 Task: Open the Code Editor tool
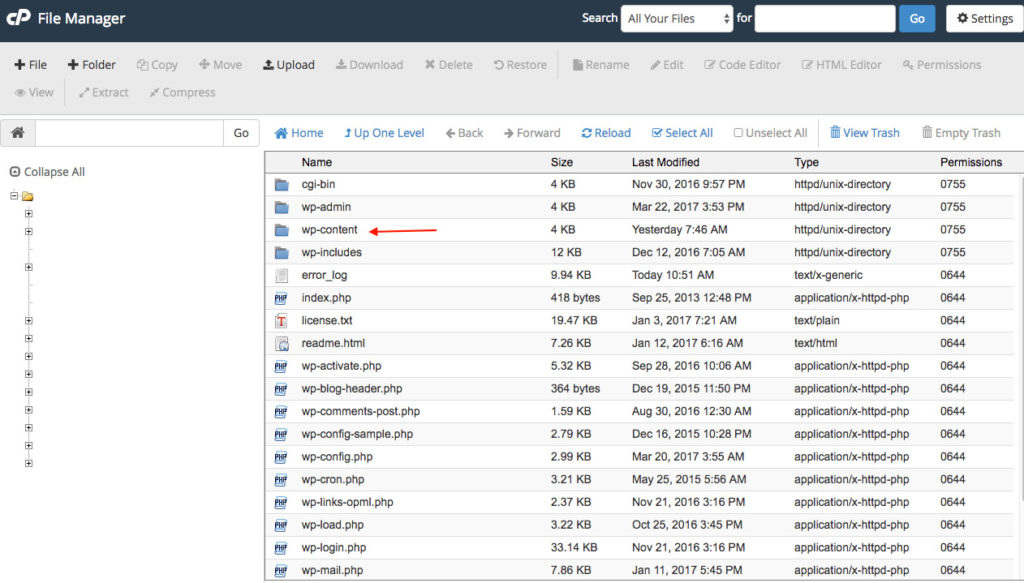click(x=742, y=64)
